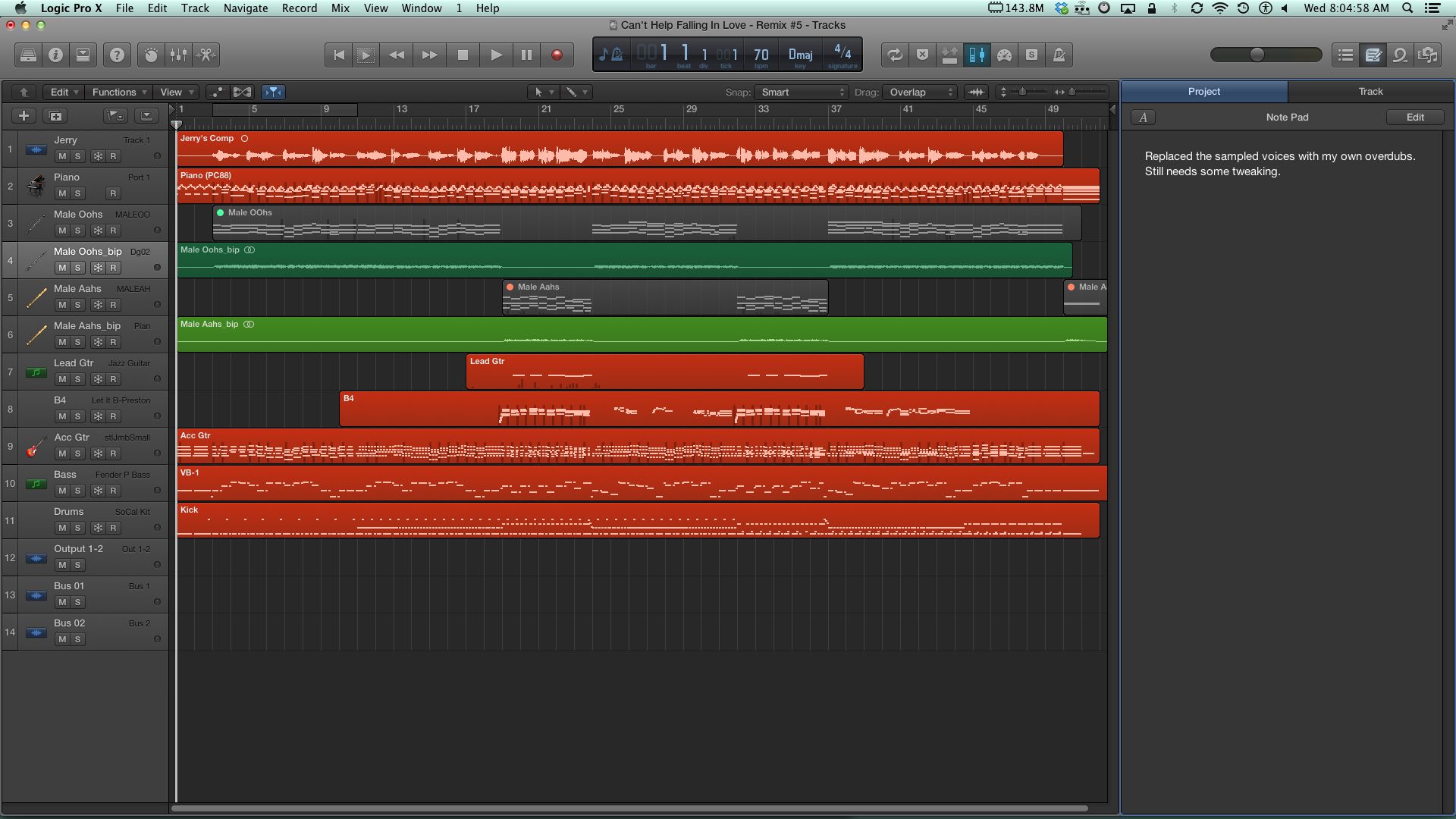Open Smart Controls knob icon
Image resolution: width=1456 pixels, height=819 pixels.
point(151,55)
